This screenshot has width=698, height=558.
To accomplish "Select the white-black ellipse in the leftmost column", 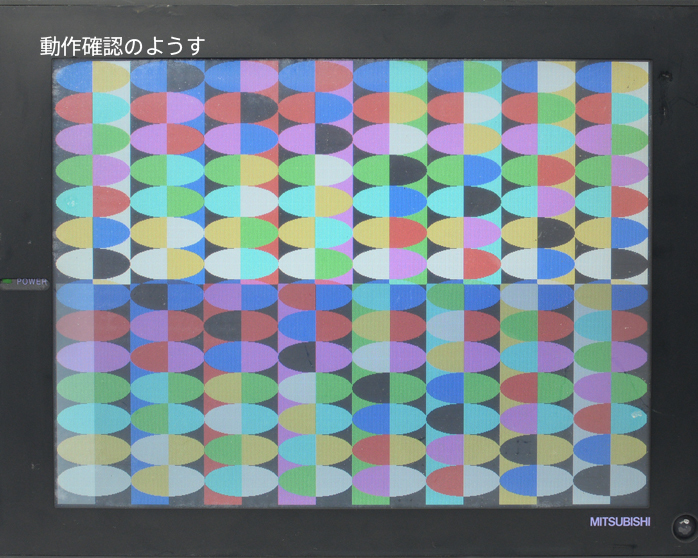I will pos(93,263).
